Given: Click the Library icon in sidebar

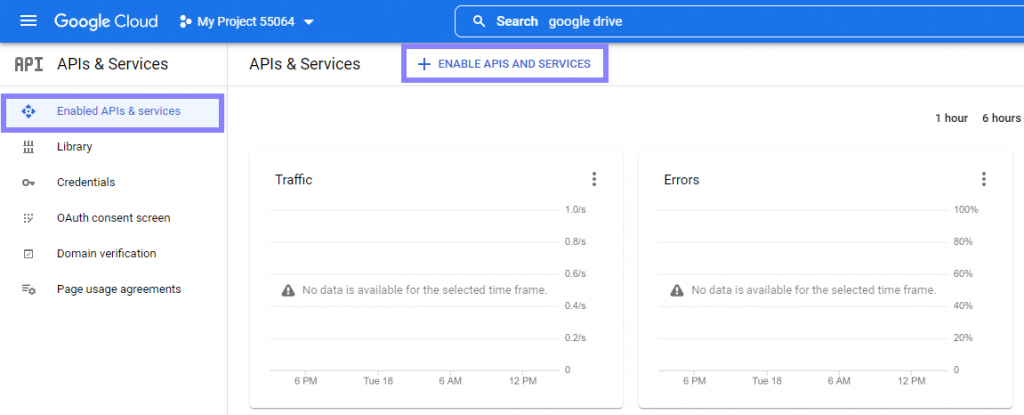Looking at the screenshot, I should 28,147.
